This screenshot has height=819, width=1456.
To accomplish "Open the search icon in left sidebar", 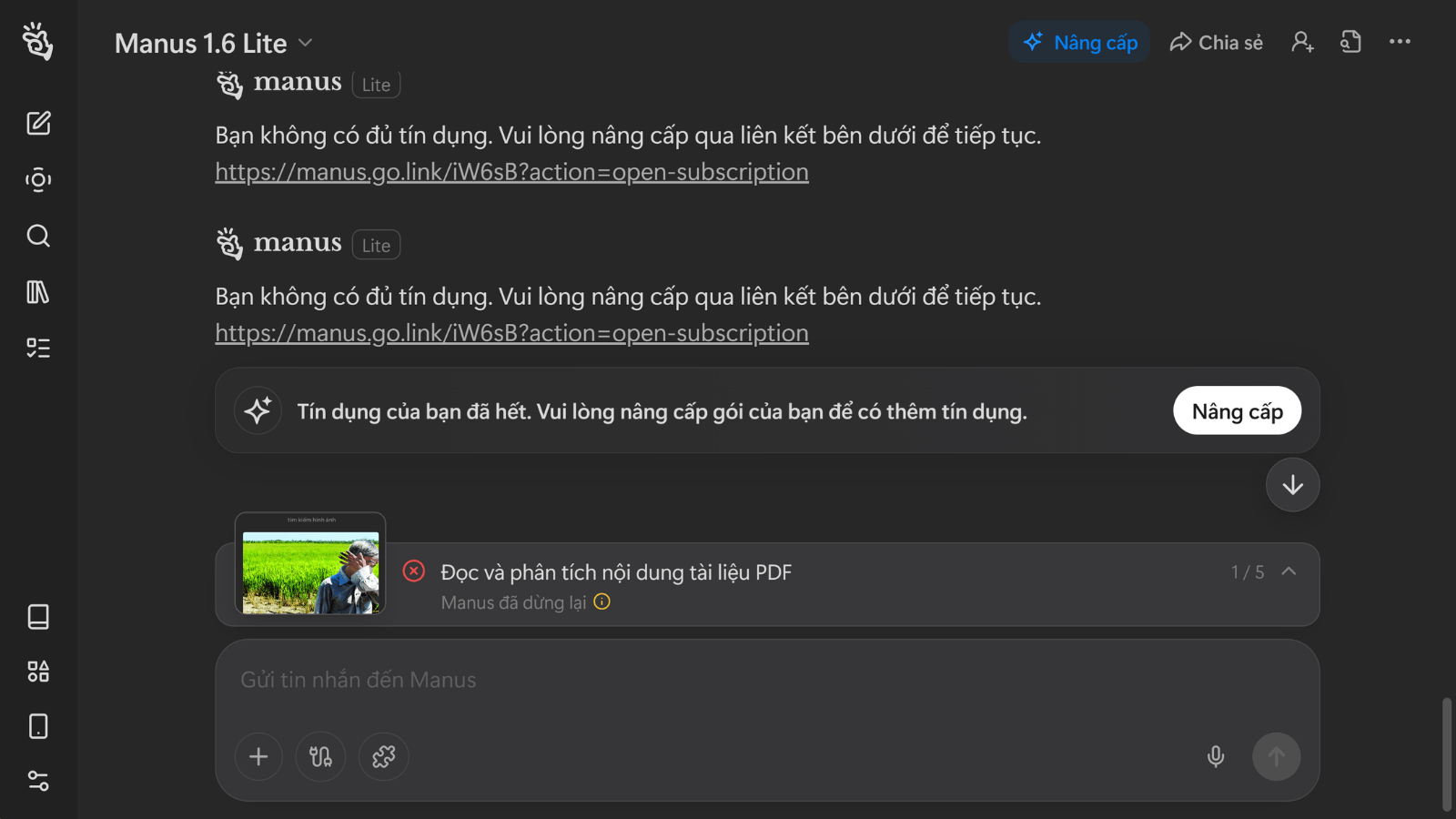I will coord(38,236).
